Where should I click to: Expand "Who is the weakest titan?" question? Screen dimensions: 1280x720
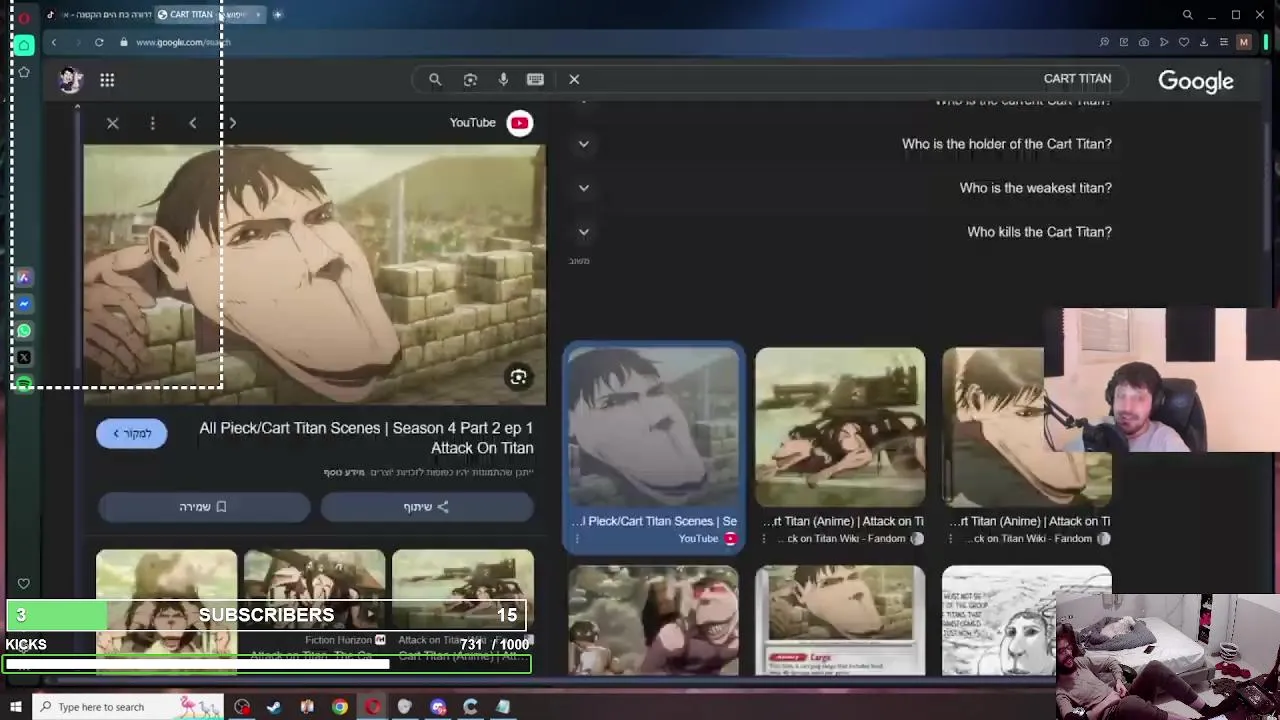coord(1035,188)
